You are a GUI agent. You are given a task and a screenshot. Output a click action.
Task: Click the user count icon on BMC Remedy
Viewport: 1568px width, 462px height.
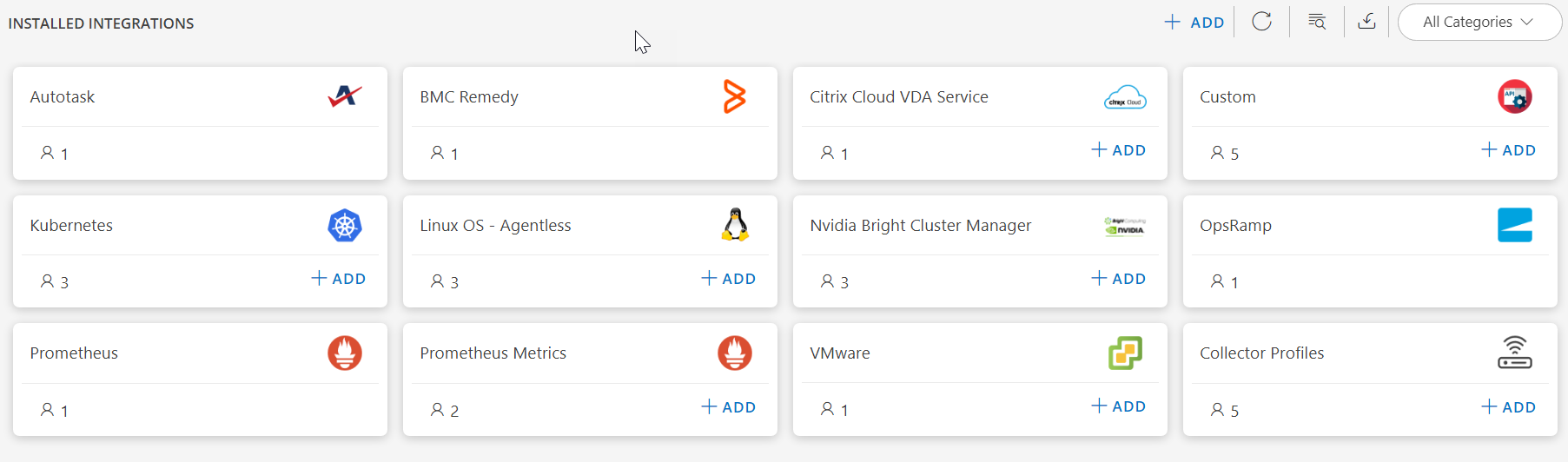click(437, 153)
